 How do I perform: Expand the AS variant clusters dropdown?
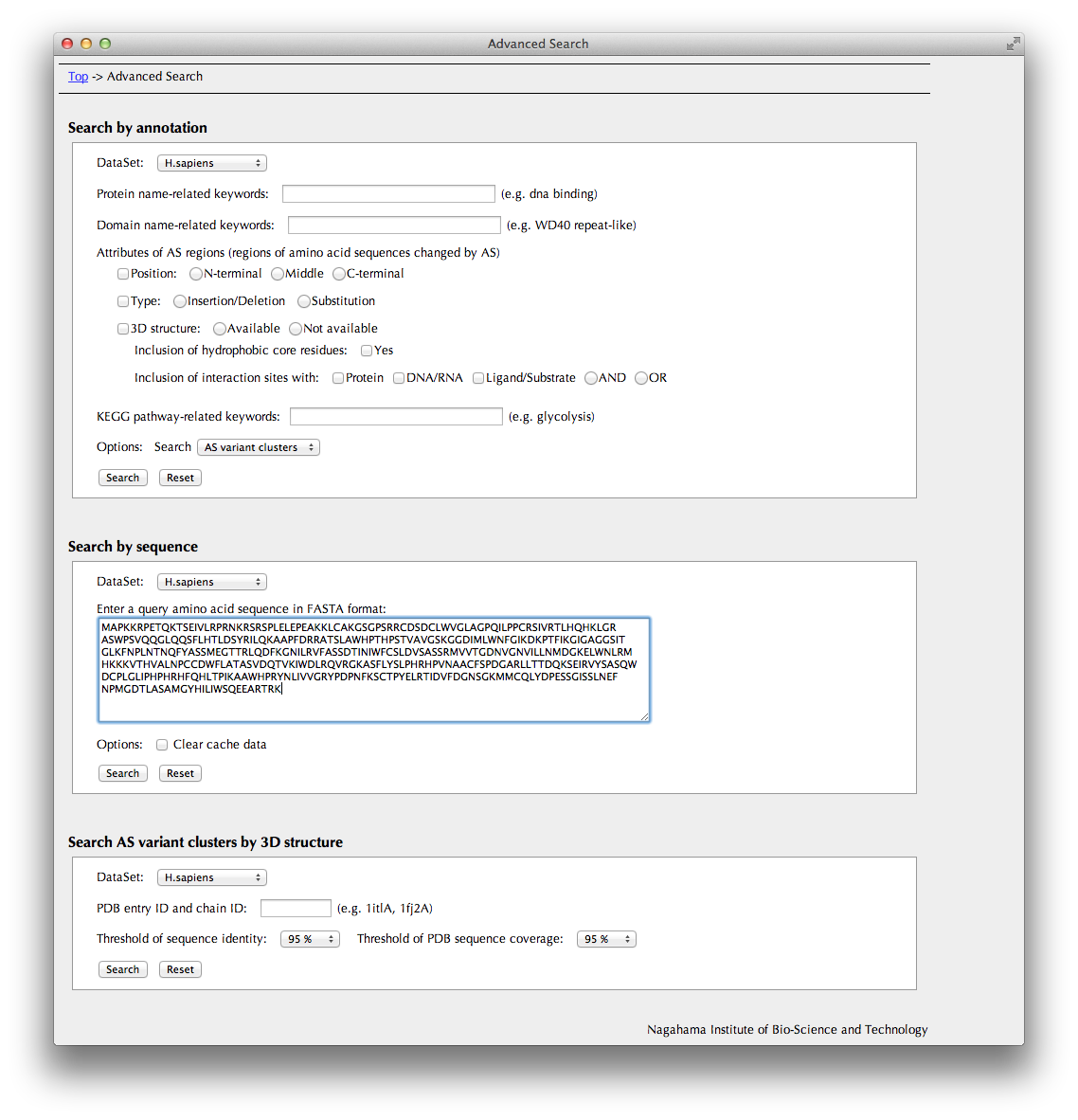click(258, 447)
